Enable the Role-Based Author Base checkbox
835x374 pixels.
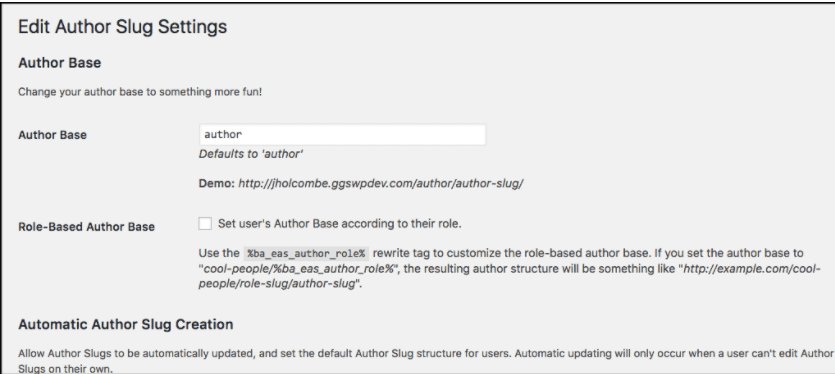pyautogui.click(x=205, y=224)
